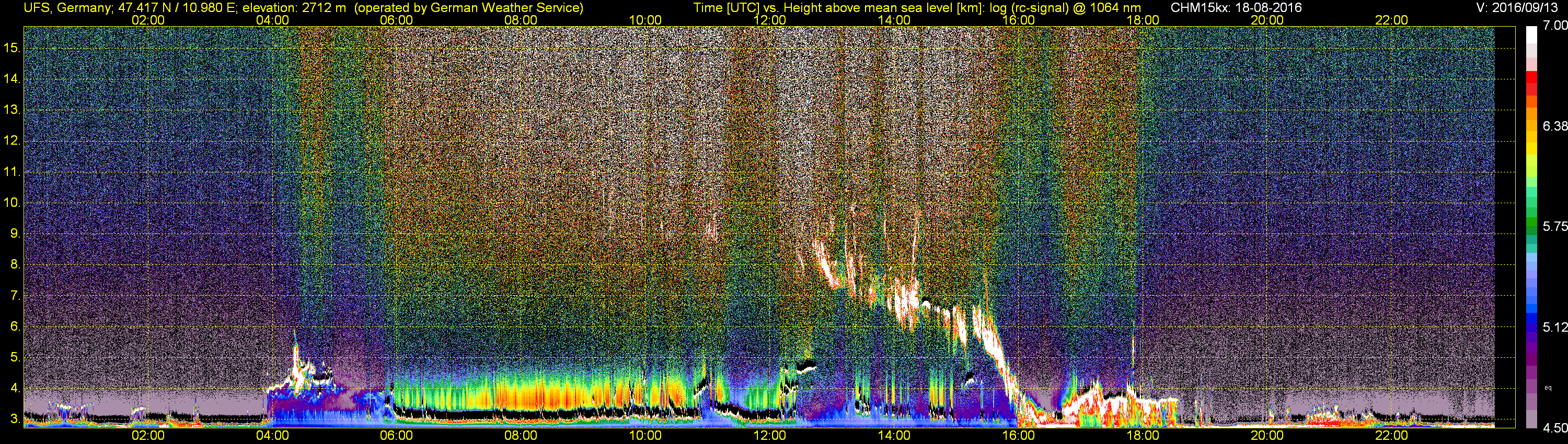The image size is (1568, 444).
Task: Click the 13 km height axis label
Action: click(x=12, y=110)
